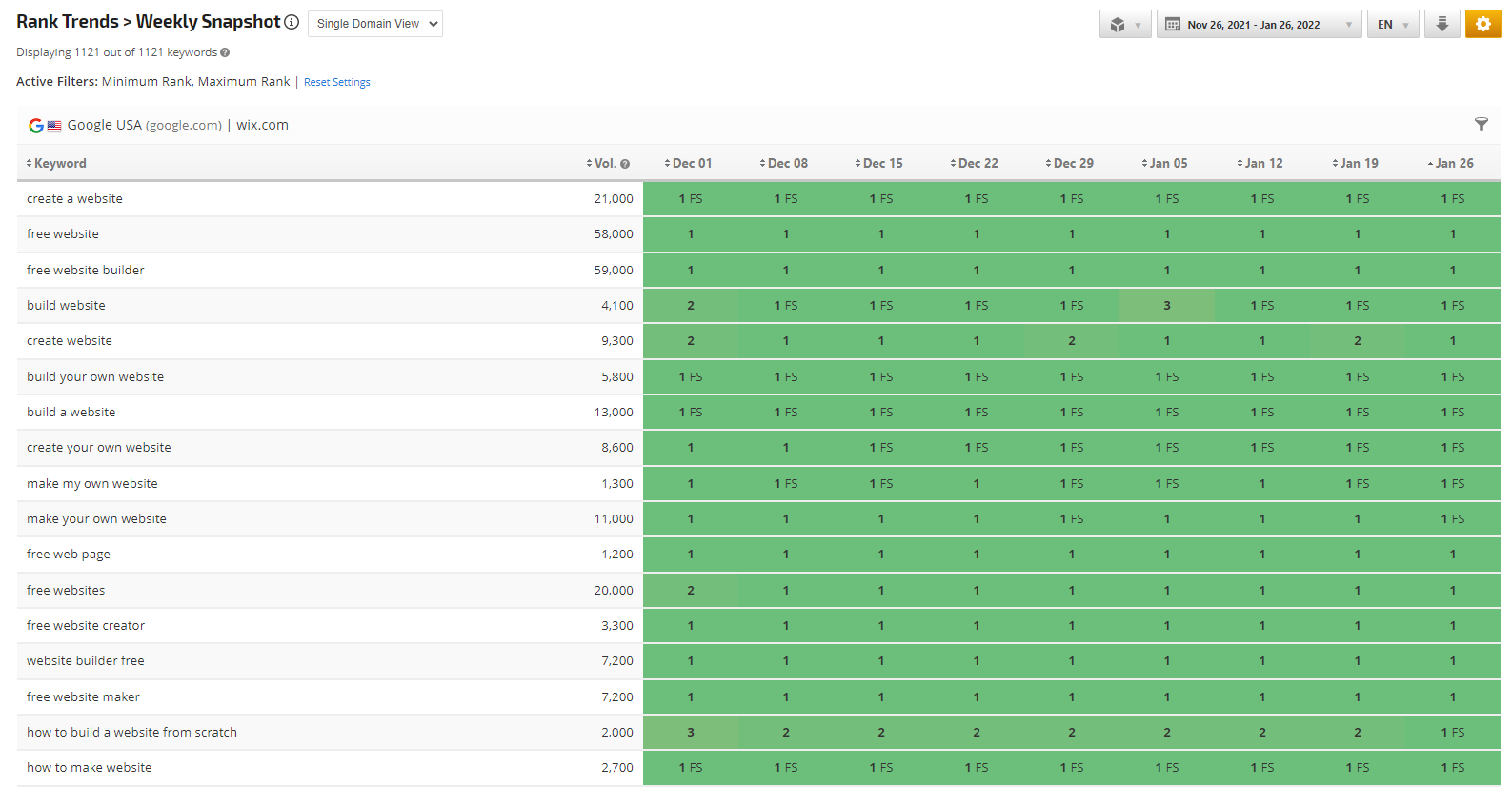This screenshot has height=787, width=1512.
Task: Click the Google logo icon
Action: pyautogui.click(x=35, y=126)
